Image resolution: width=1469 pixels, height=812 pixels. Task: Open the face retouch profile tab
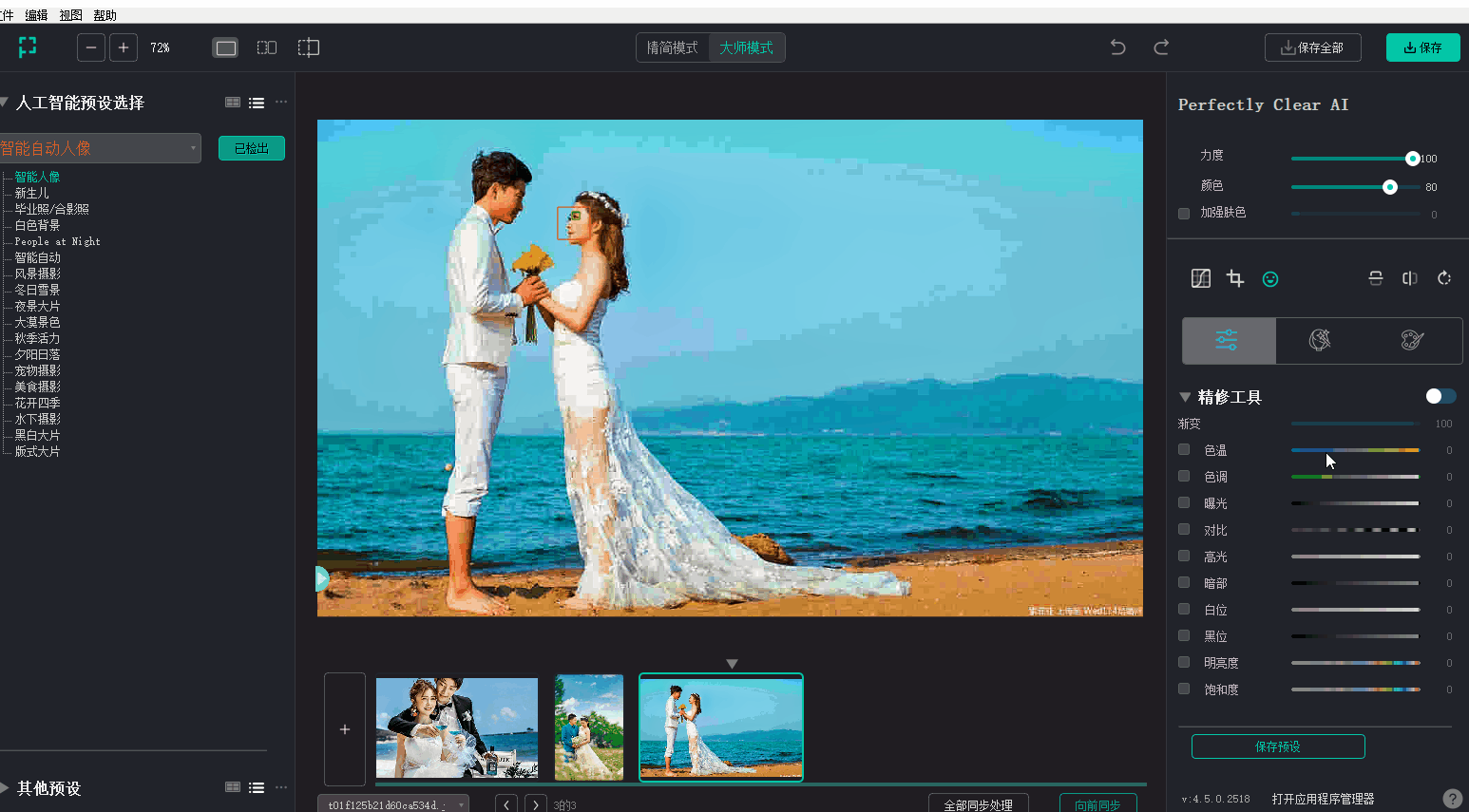(x=1320, y=340)
